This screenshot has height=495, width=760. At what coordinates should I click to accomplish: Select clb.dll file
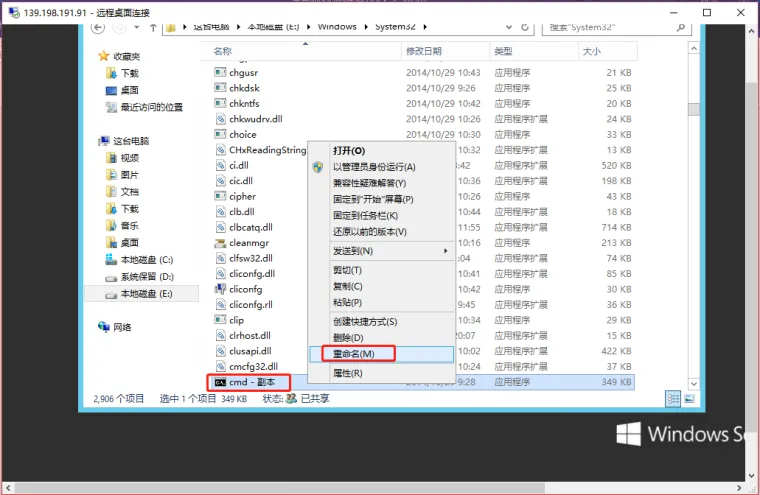pyautogui.click(x=235, y=212)
